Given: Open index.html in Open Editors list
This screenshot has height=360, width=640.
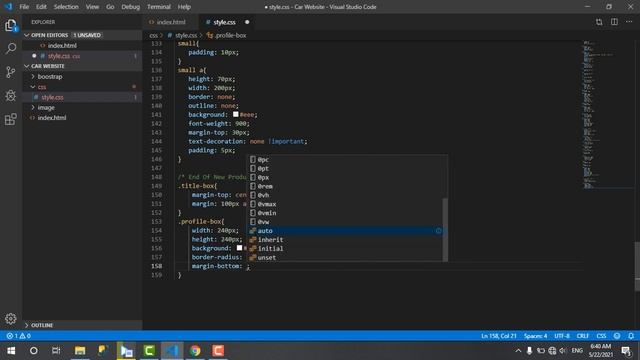Looking at the screenshot, I should click(62, 46).
